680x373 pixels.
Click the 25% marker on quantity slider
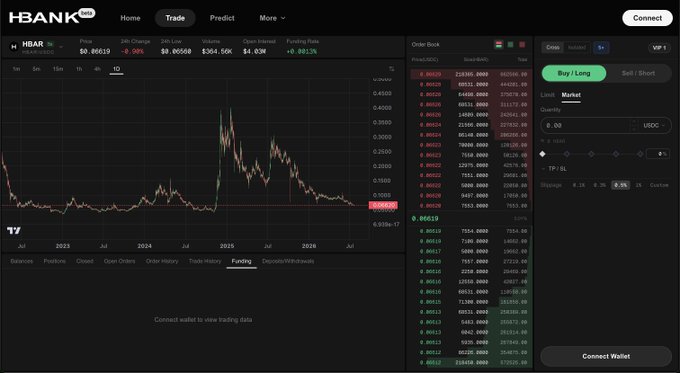click(567, 154)
